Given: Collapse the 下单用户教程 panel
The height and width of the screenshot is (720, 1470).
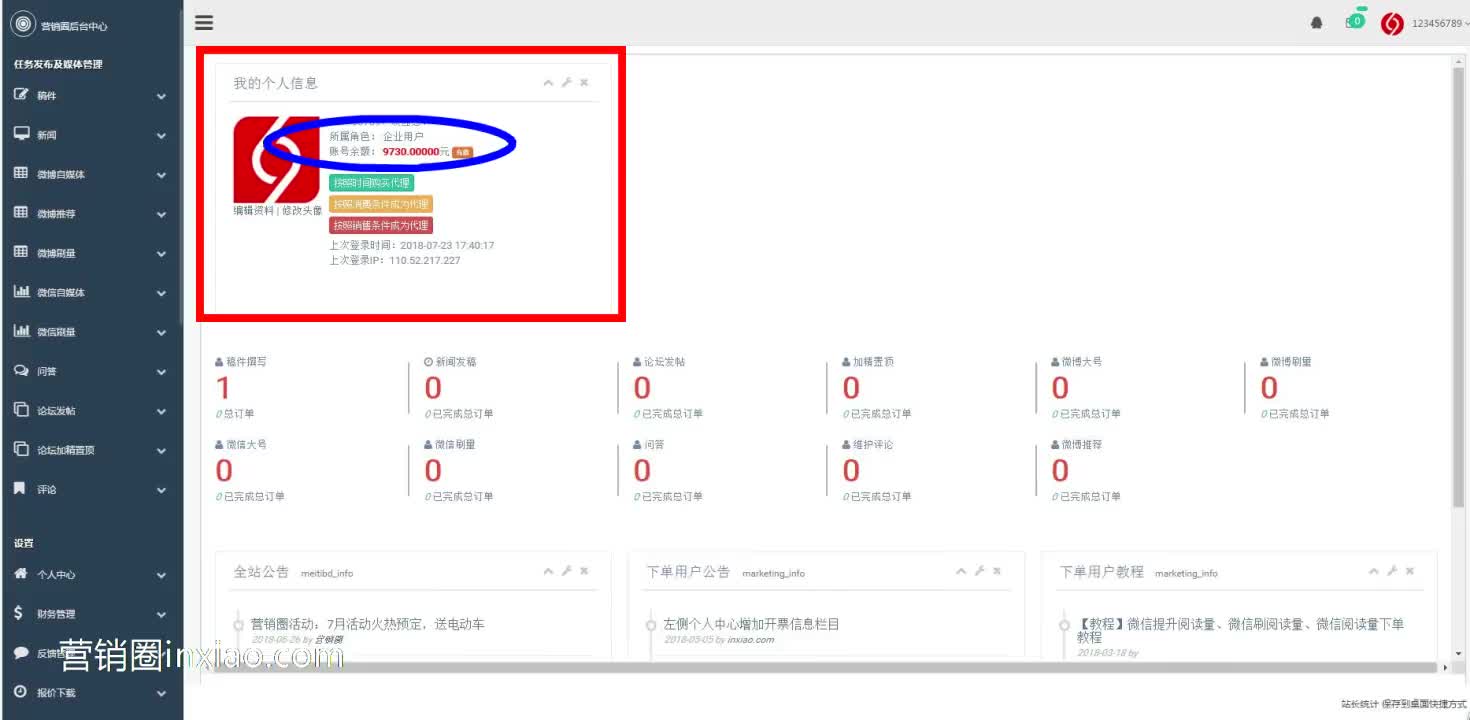Looking at the screenshot, I should click(1374, 571).
